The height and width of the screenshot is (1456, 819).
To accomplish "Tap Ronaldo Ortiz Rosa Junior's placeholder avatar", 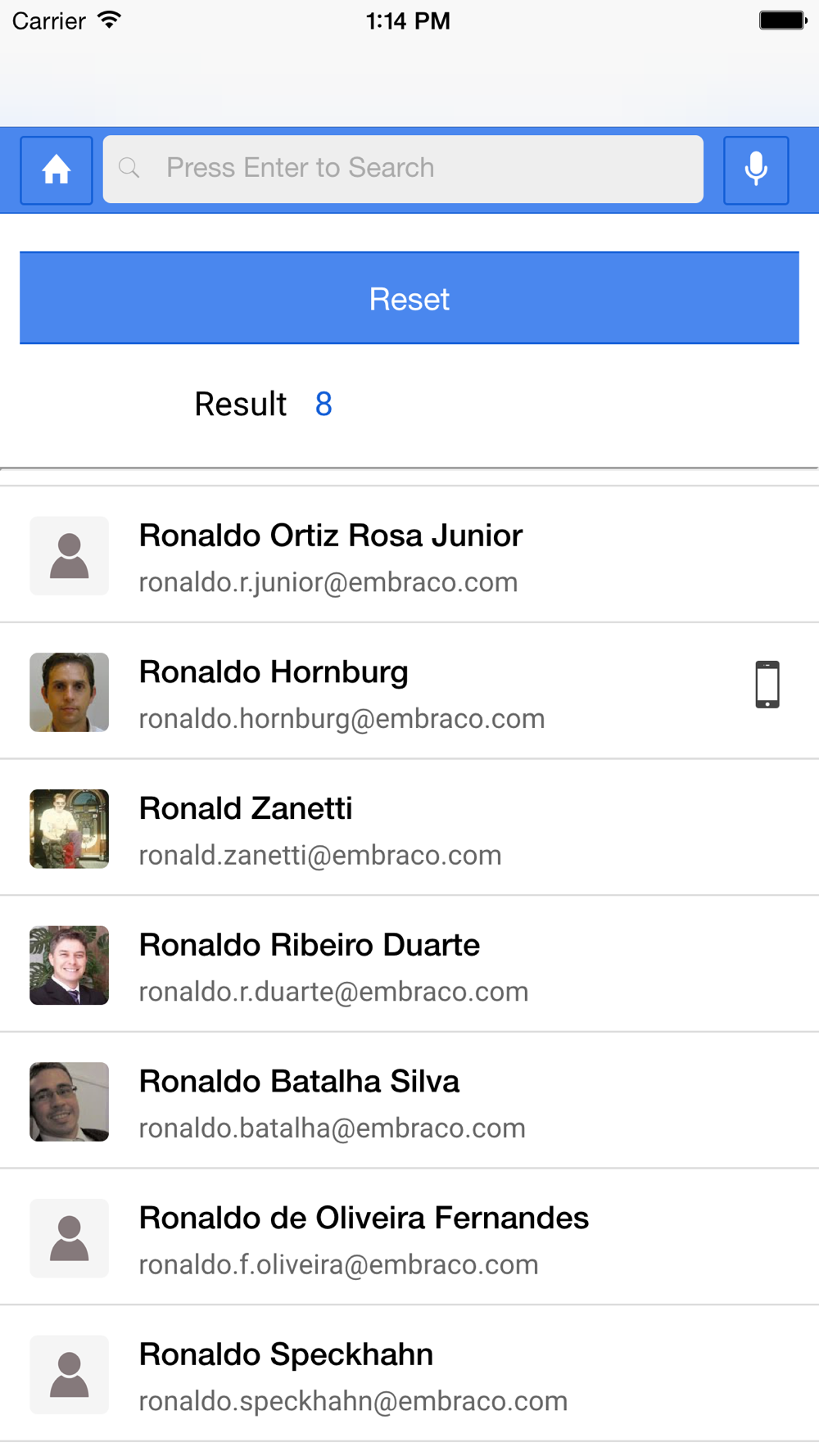I will (x=70, y=556).
